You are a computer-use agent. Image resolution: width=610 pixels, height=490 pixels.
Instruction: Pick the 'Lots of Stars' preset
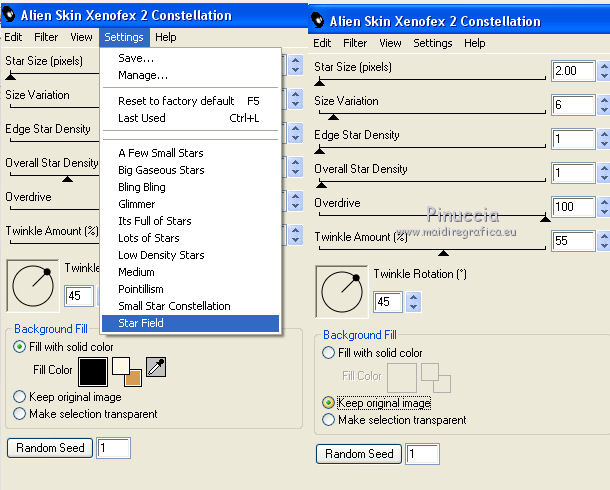191,238
